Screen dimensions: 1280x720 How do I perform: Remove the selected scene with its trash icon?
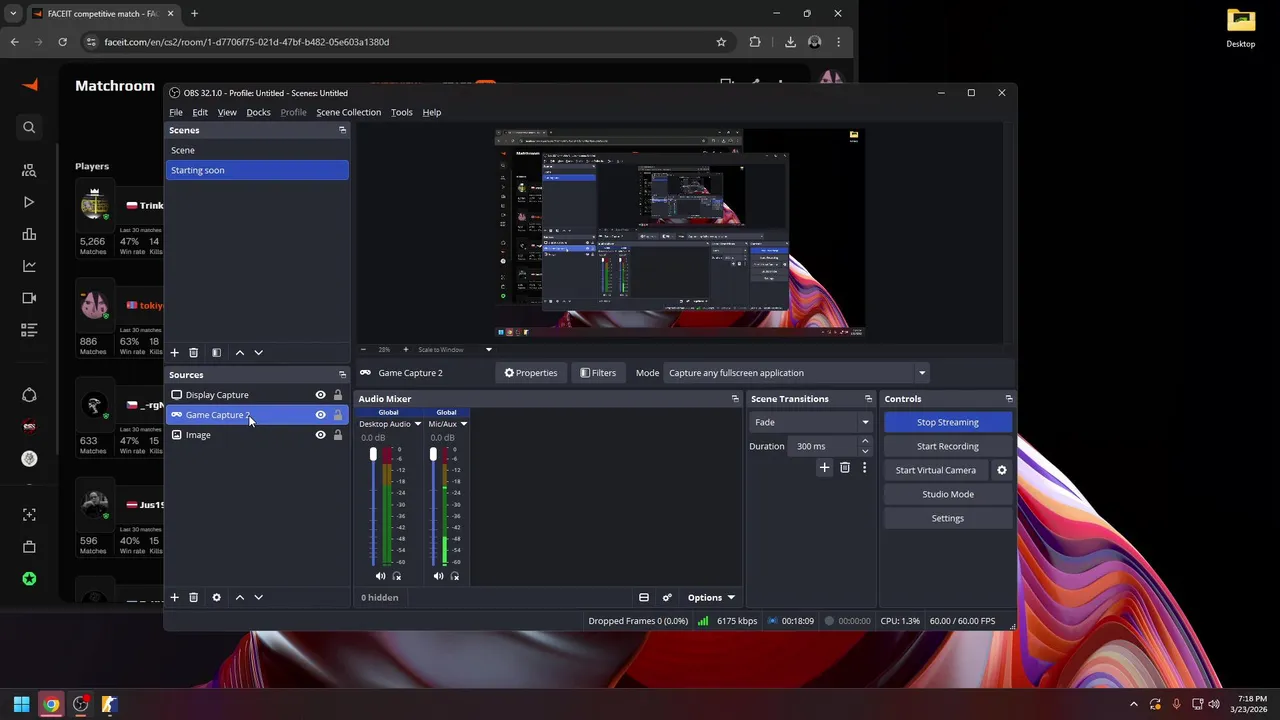coord(194,353)
